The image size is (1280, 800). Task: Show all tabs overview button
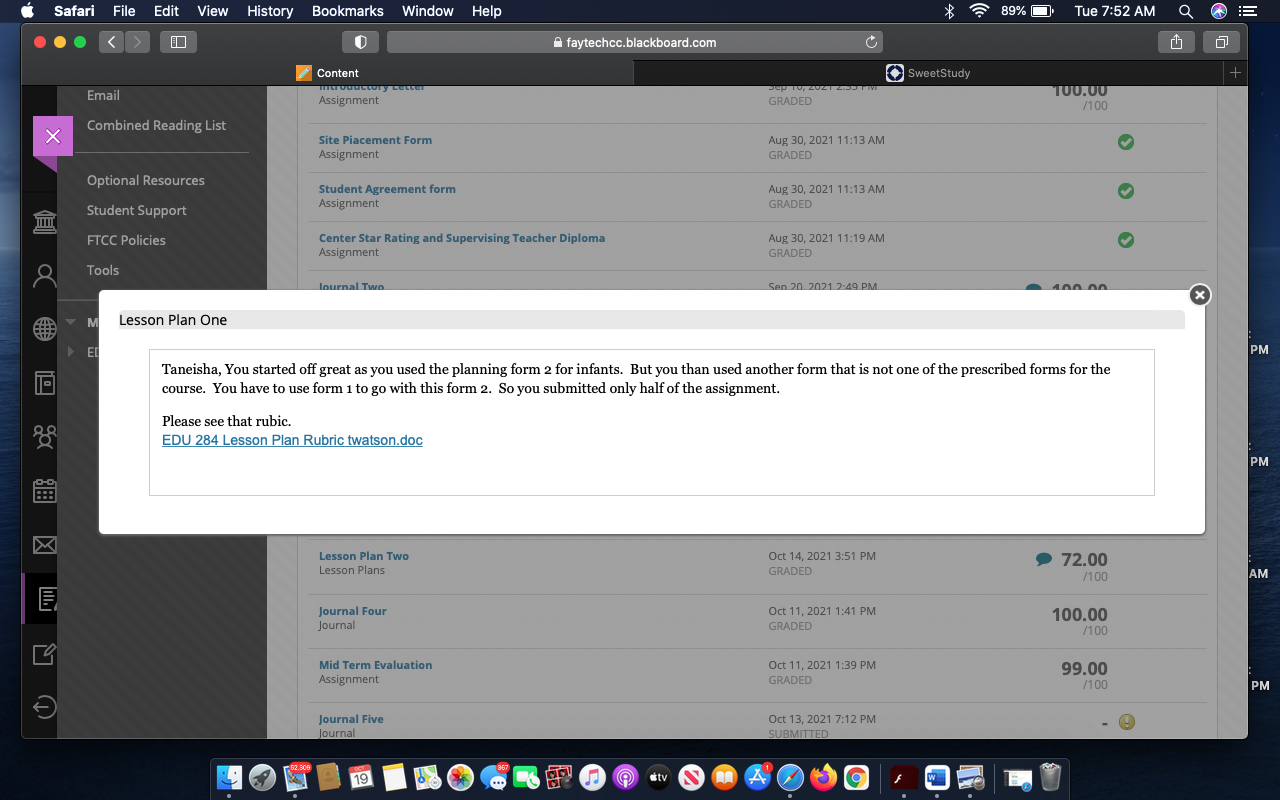(1222, 42)
